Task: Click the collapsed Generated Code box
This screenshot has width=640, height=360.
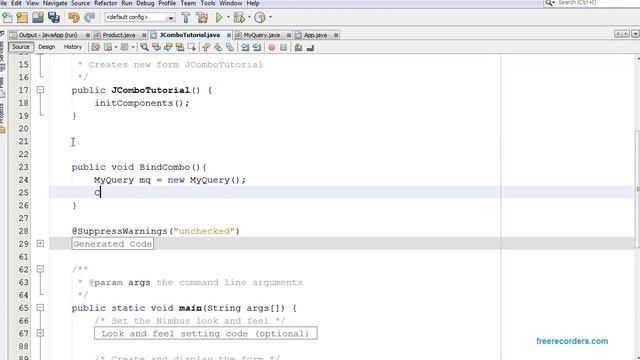Action: [x=113, y=244]
